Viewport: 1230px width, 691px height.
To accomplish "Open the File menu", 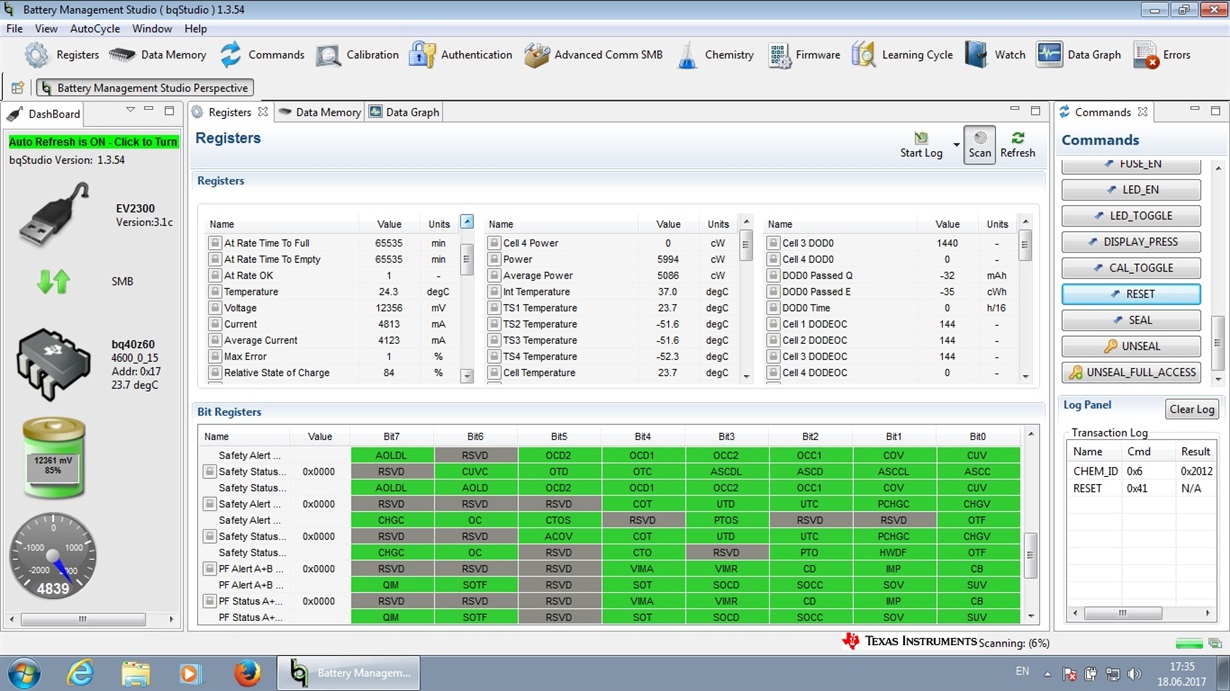I will tap(15, 29).
